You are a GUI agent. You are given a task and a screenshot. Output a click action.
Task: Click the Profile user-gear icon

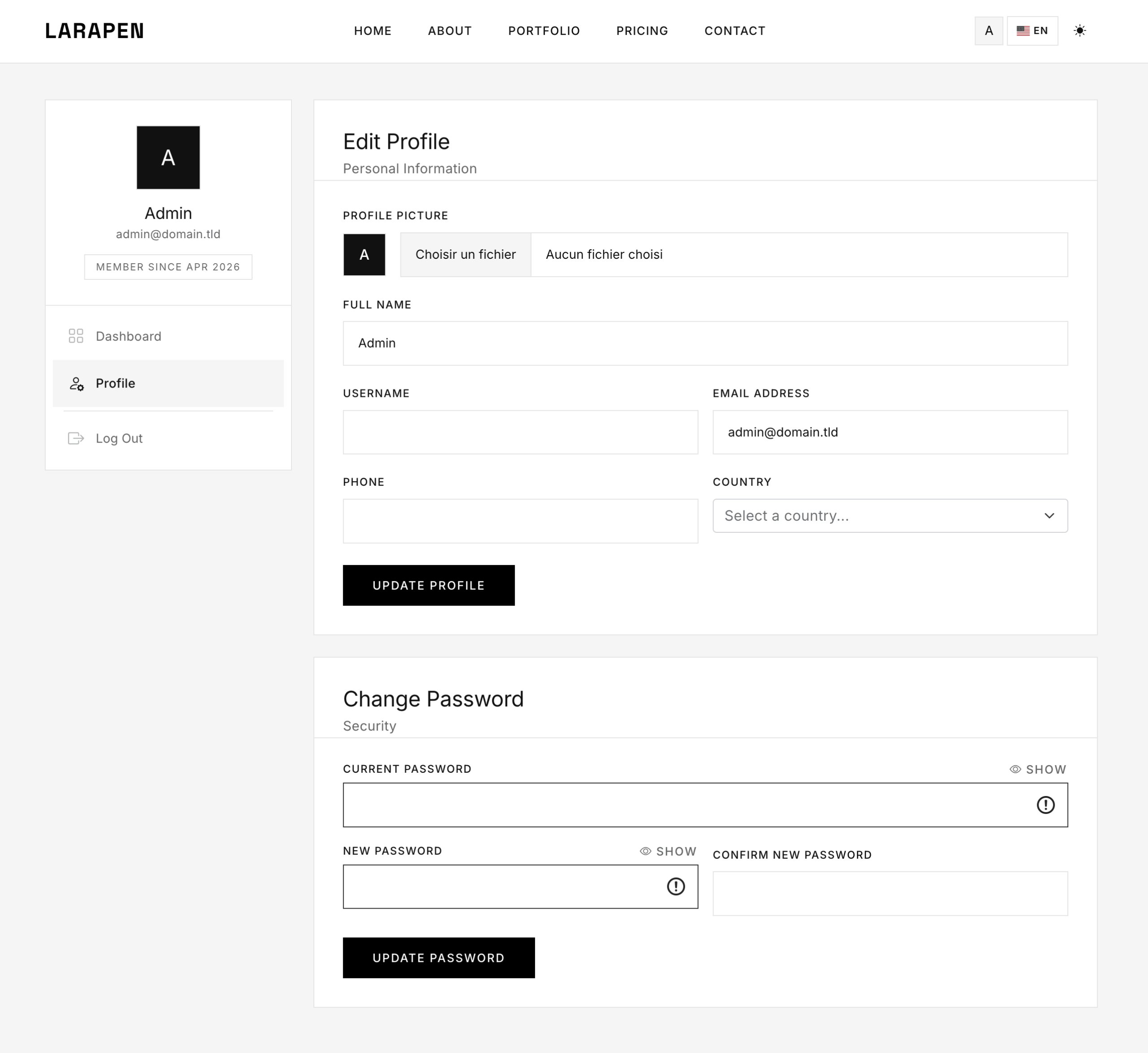coord(76,383)
